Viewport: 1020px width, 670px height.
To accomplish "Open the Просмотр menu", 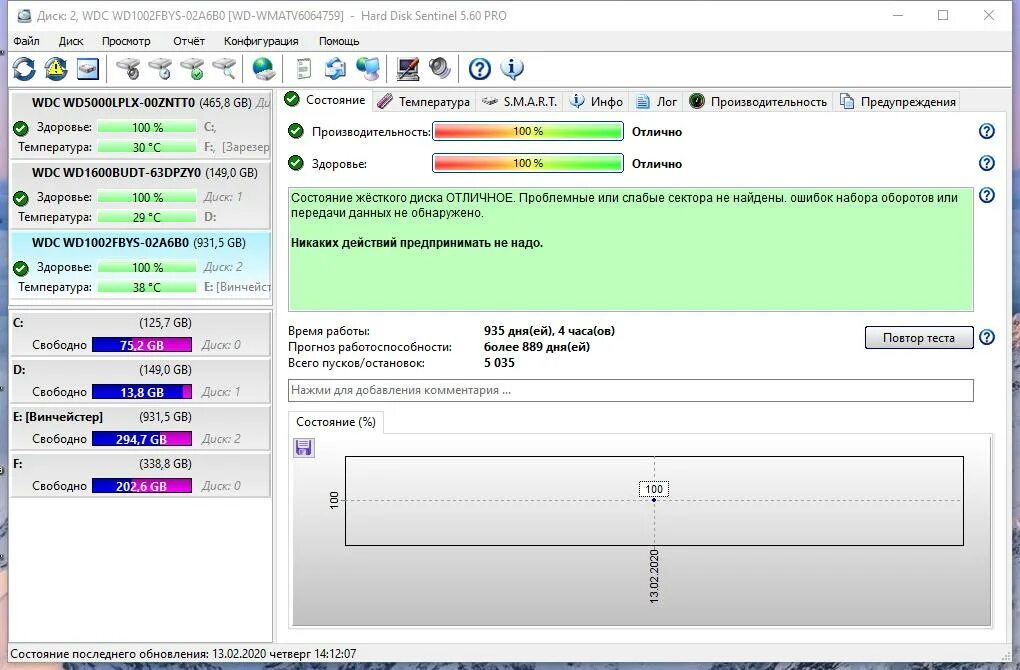I will (126, 41).
